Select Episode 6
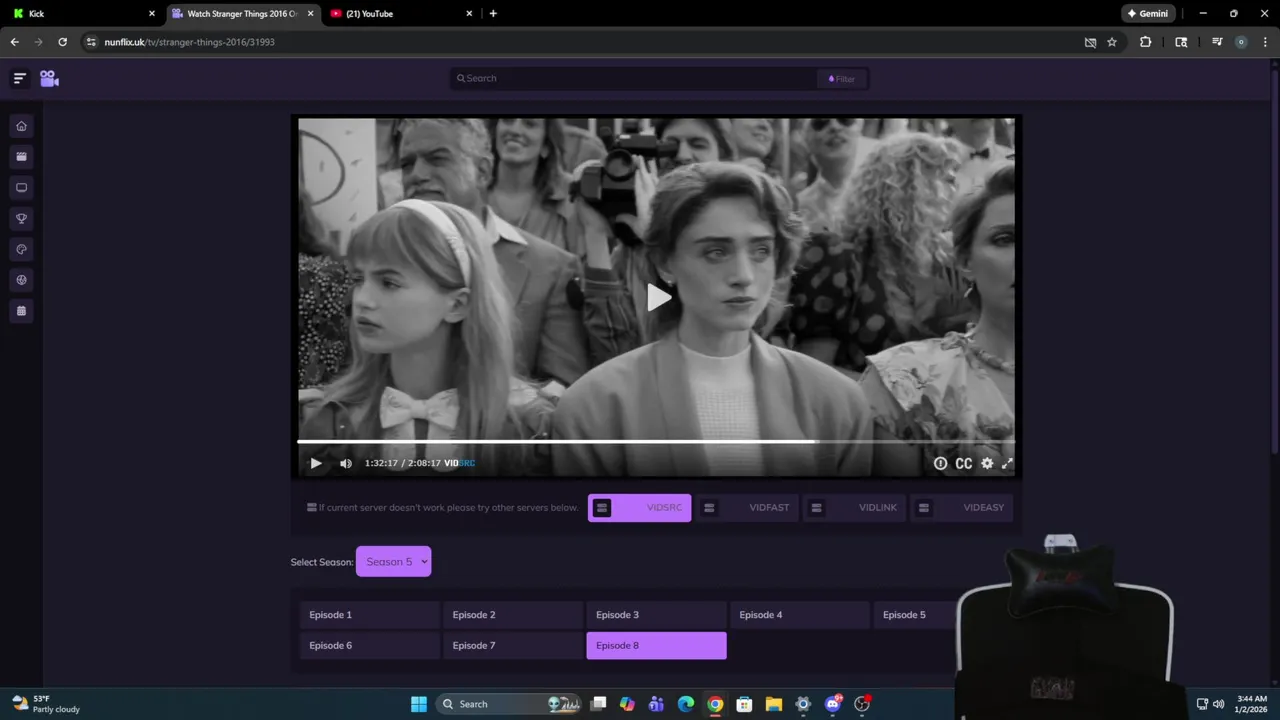This screenshot has height=720, width=1280. click(x=369, y=646)
